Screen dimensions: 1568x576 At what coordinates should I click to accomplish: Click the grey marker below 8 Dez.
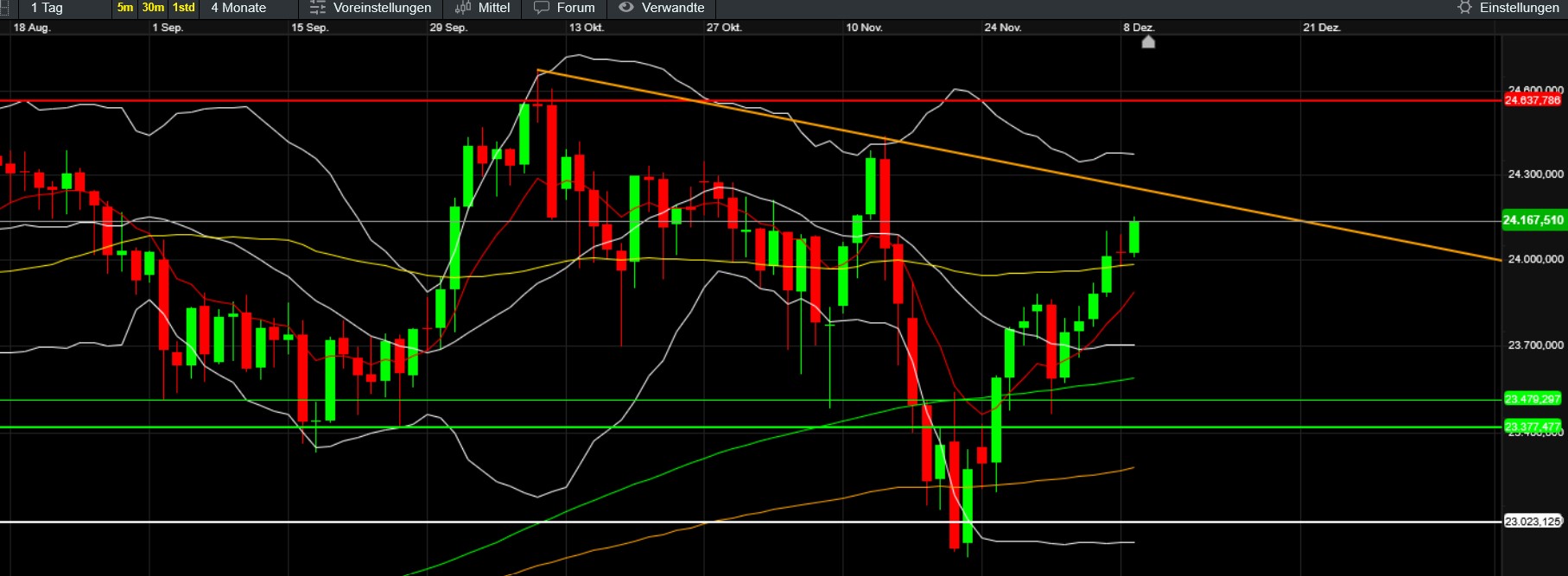1148,41
